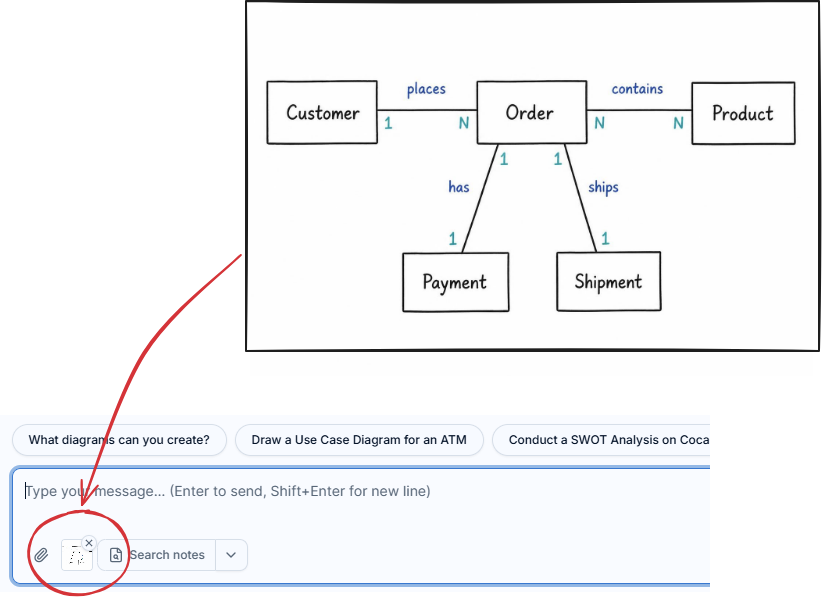Click the 'contains' relationship label
This screenshot has width=822, height=597.
637,89
